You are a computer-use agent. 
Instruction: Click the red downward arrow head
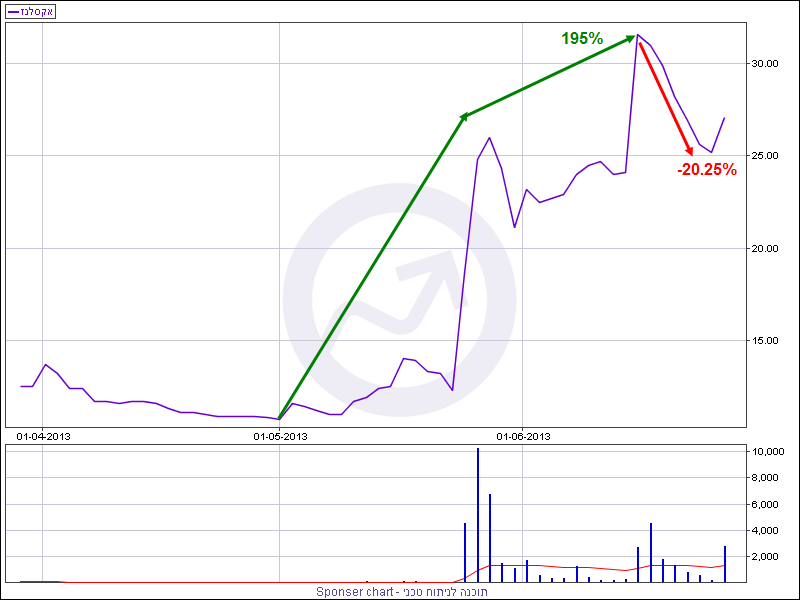tap(689, 151)
